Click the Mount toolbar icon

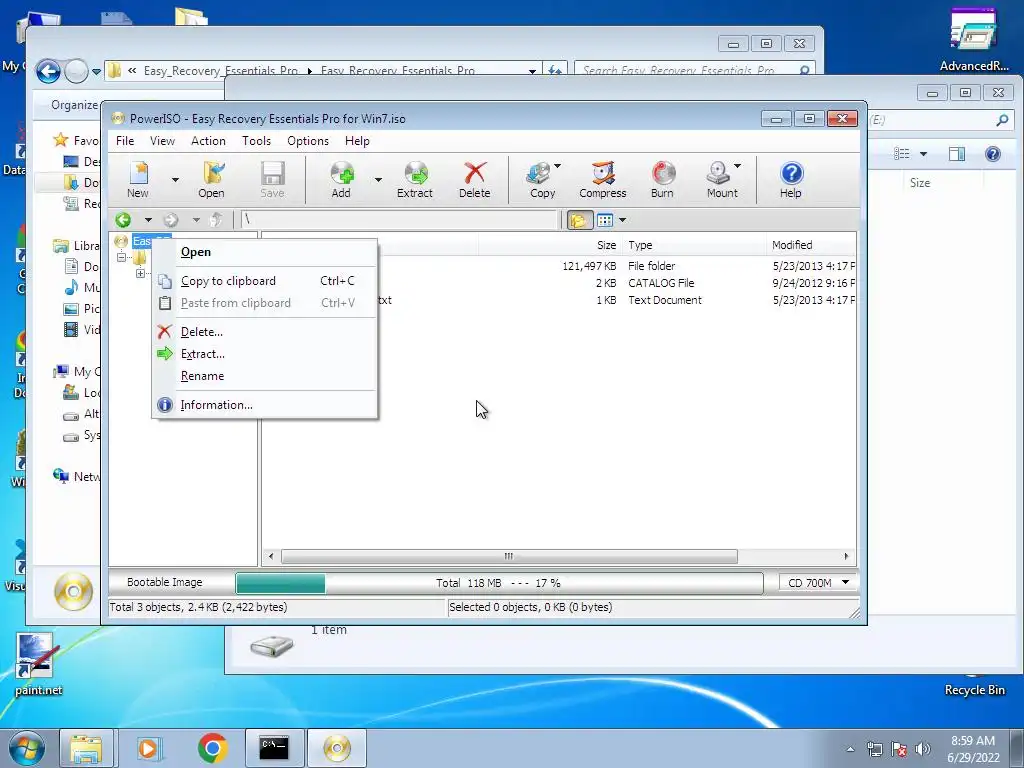tap(722, 180)
